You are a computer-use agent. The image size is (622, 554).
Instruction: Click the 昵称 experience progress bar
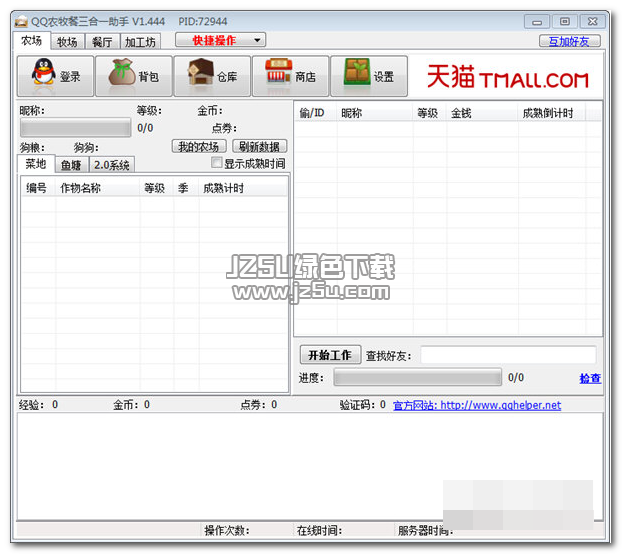(75, 128)
